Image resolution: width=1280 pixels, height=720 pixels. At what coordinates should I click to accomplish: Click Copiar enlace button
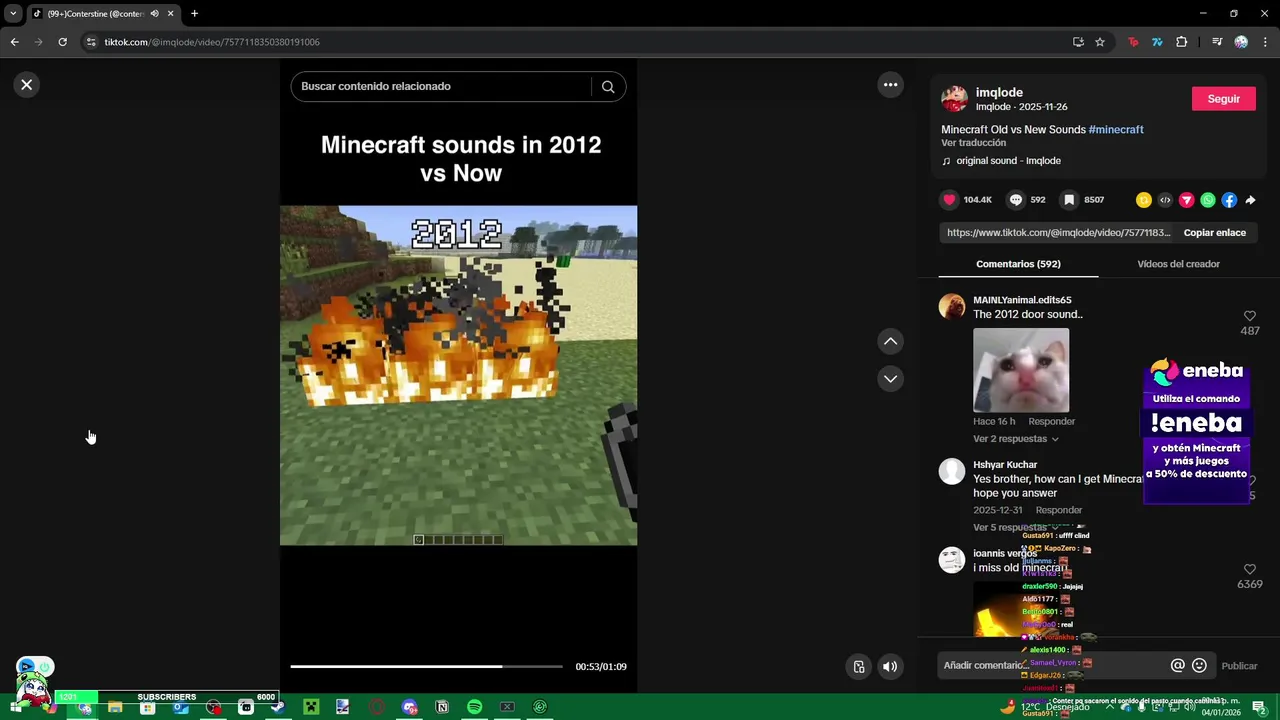pos(1214,233)
